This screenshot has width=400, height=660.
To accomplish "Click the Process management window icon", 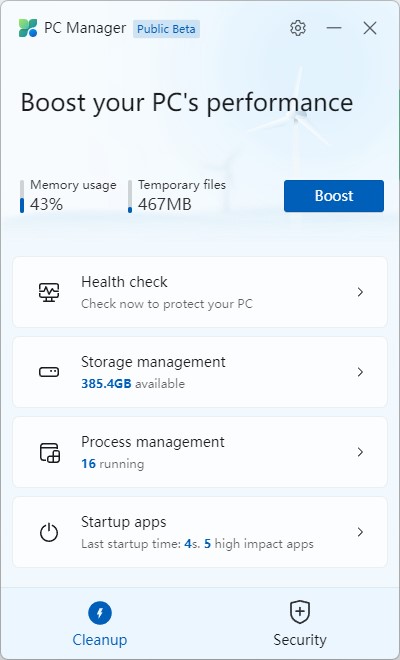I will click(x=50, y=452).
